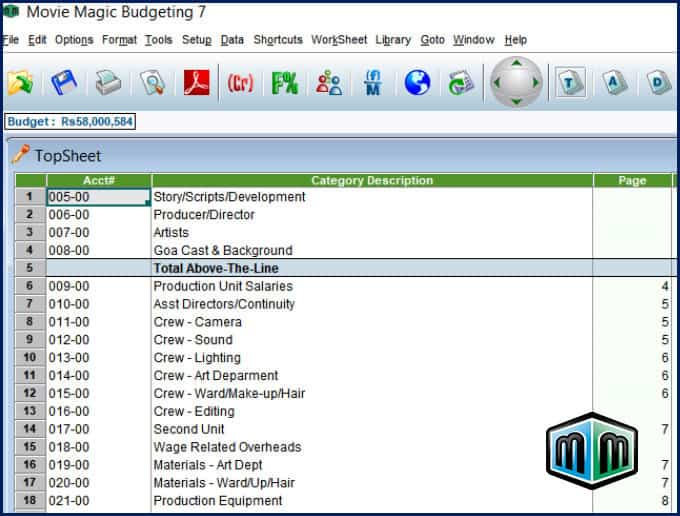This screenshot has height=516, width=680.
Task: Navigate down with the round pad's bottom arrow
Action: (x=516, y=101)
